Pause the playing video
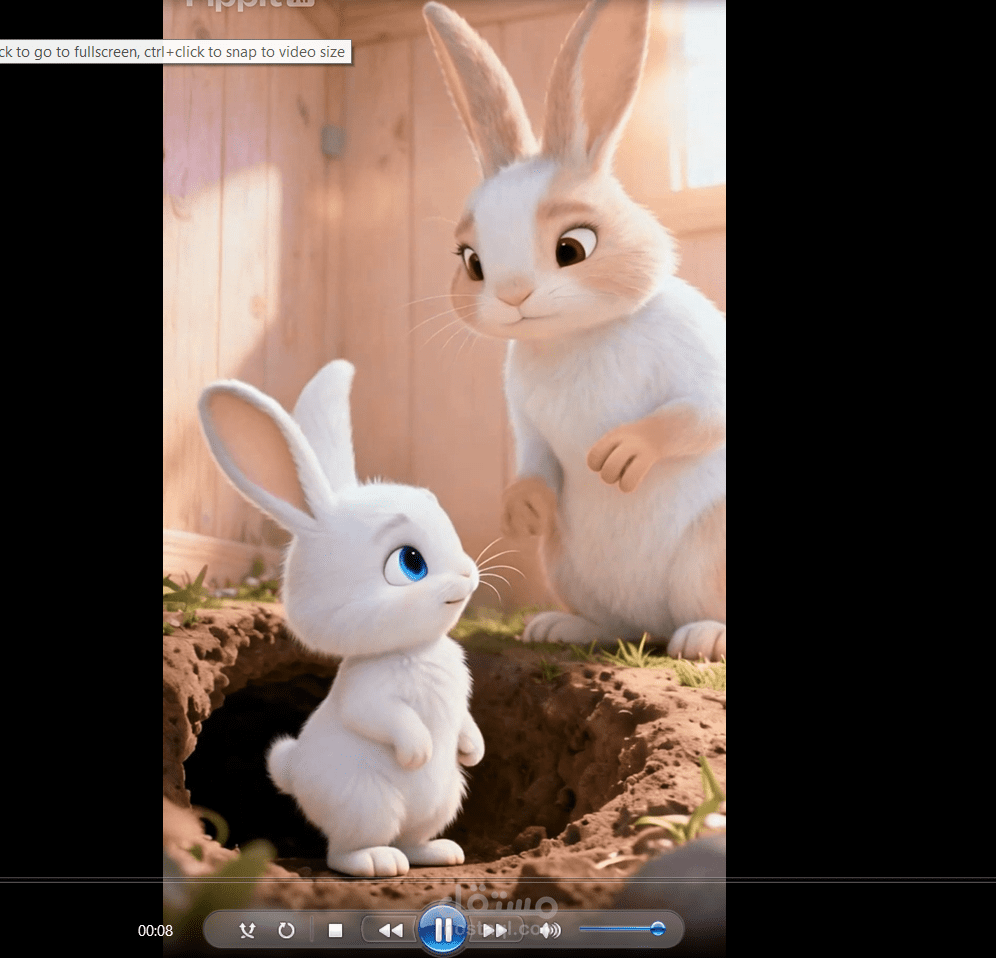Image resolution: width=996 pixels, height=958 pixels. point(443,930)
